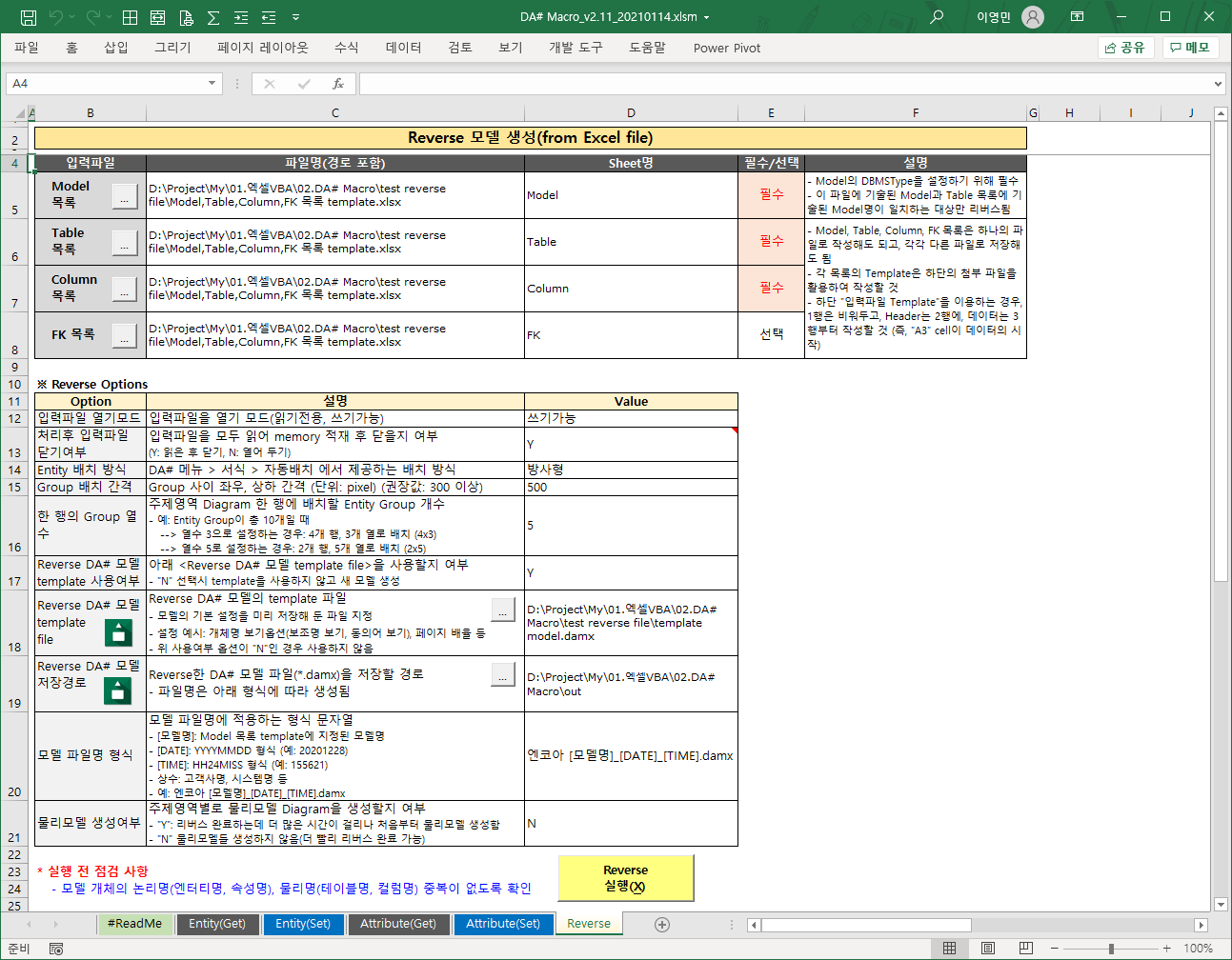The width and height of the screenshot is (1232, 960).
Task: Click the browse button beside FK 목록
Action: coord(125,335)
